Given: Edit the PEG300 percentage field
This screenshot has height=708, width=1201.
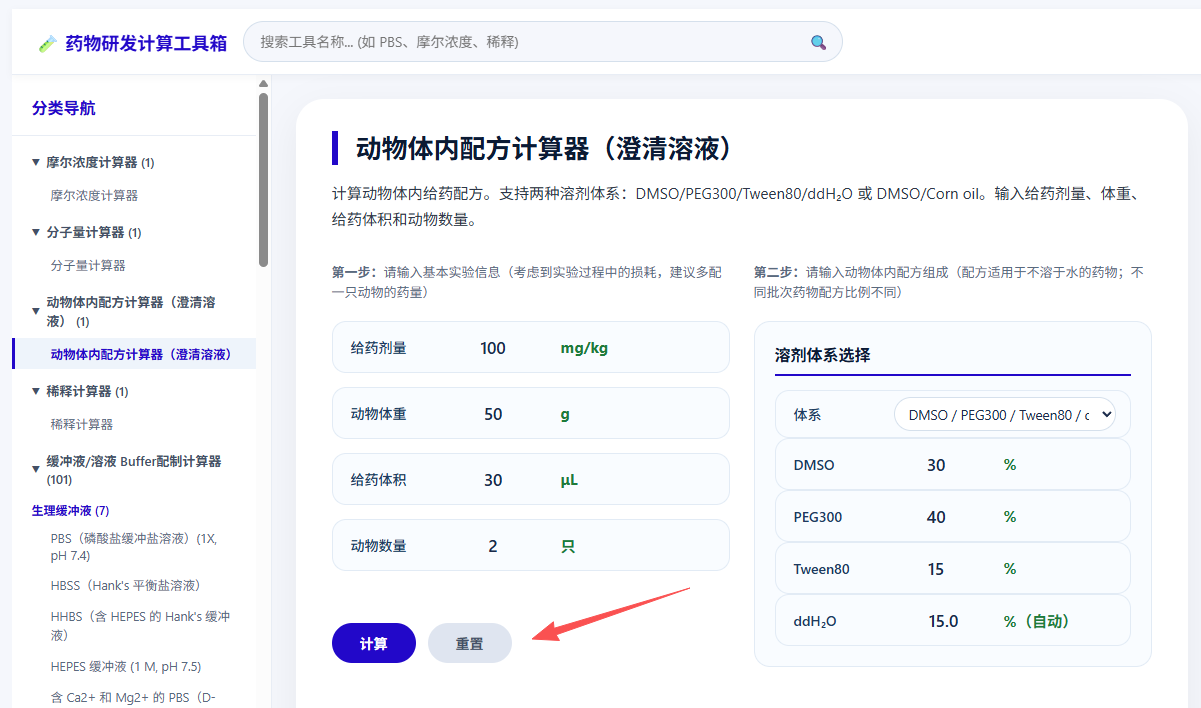Looking at the screenshot, I should 936,517.
